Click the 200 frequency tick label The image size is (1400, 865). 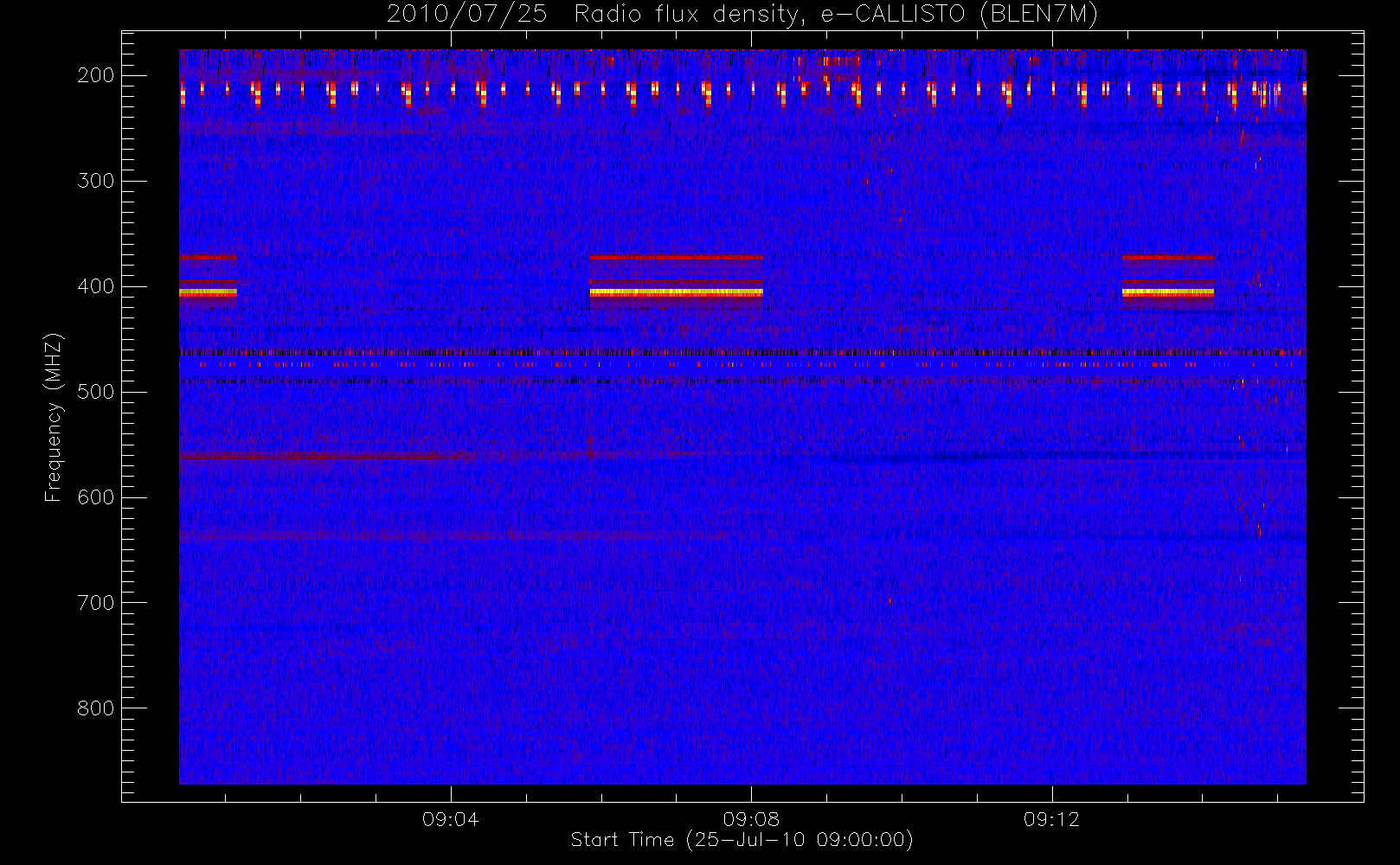click(96, 75)
